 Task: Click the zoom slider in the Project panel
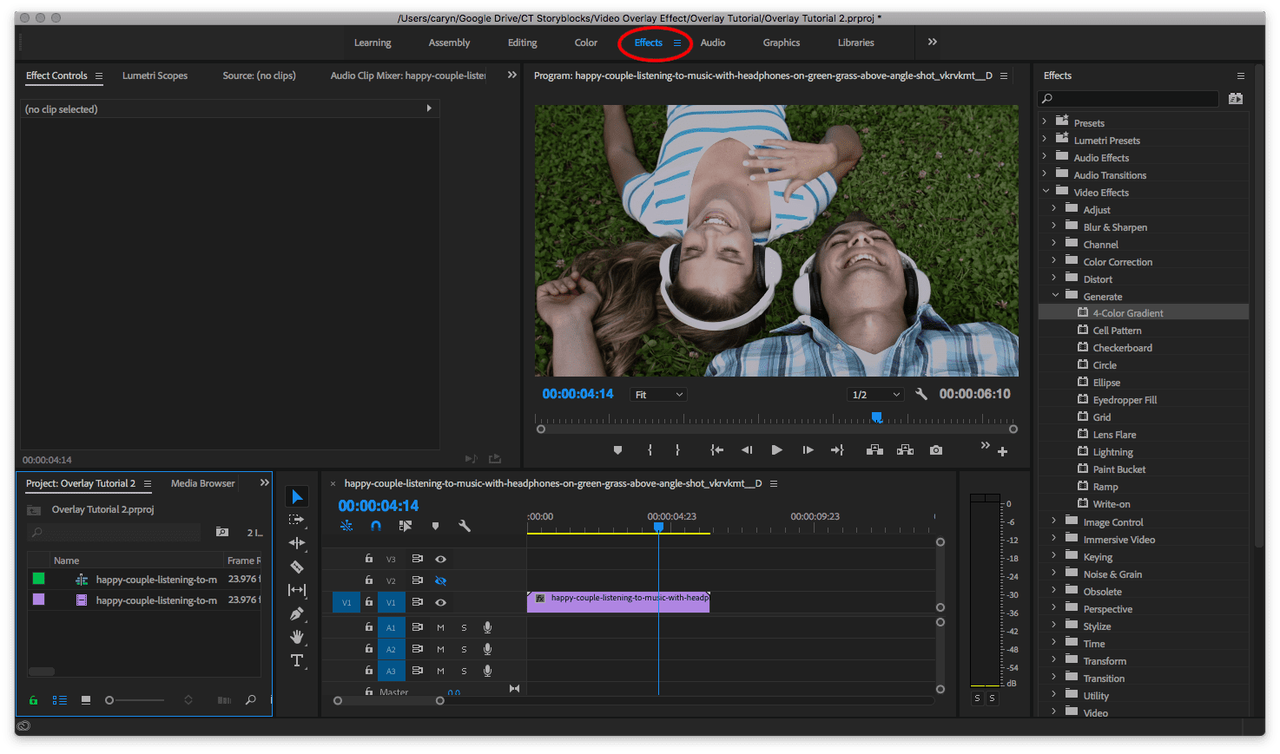click(x=110, y=700)
